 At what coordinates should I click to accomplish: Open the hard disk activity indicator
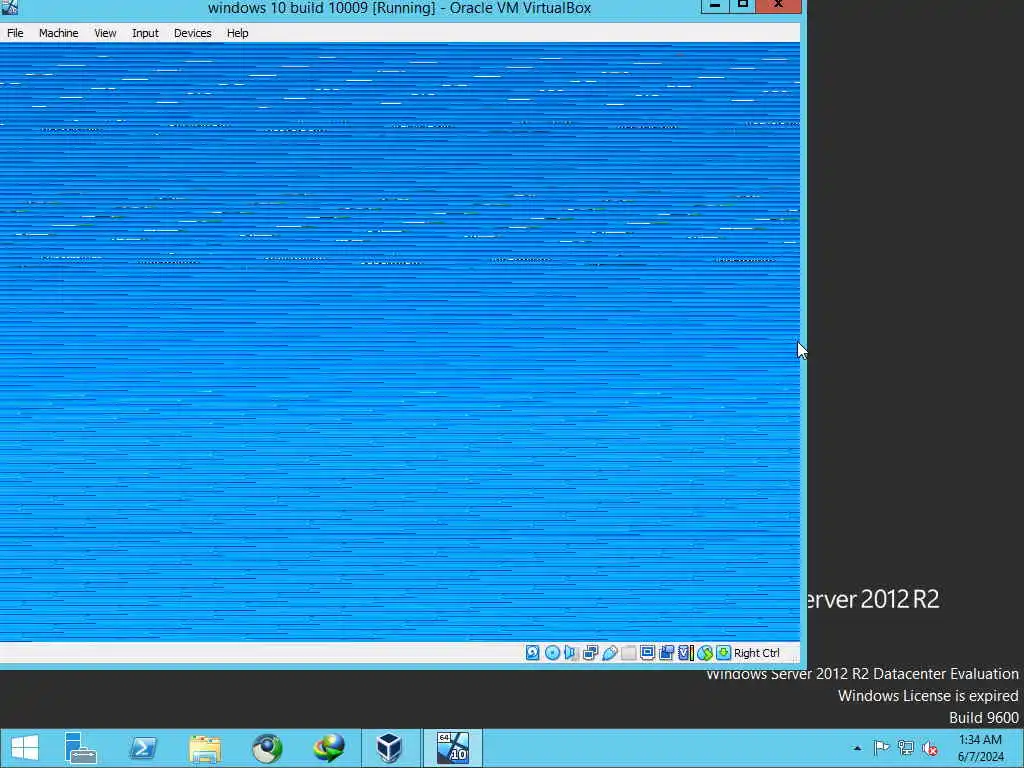point(532,652)
